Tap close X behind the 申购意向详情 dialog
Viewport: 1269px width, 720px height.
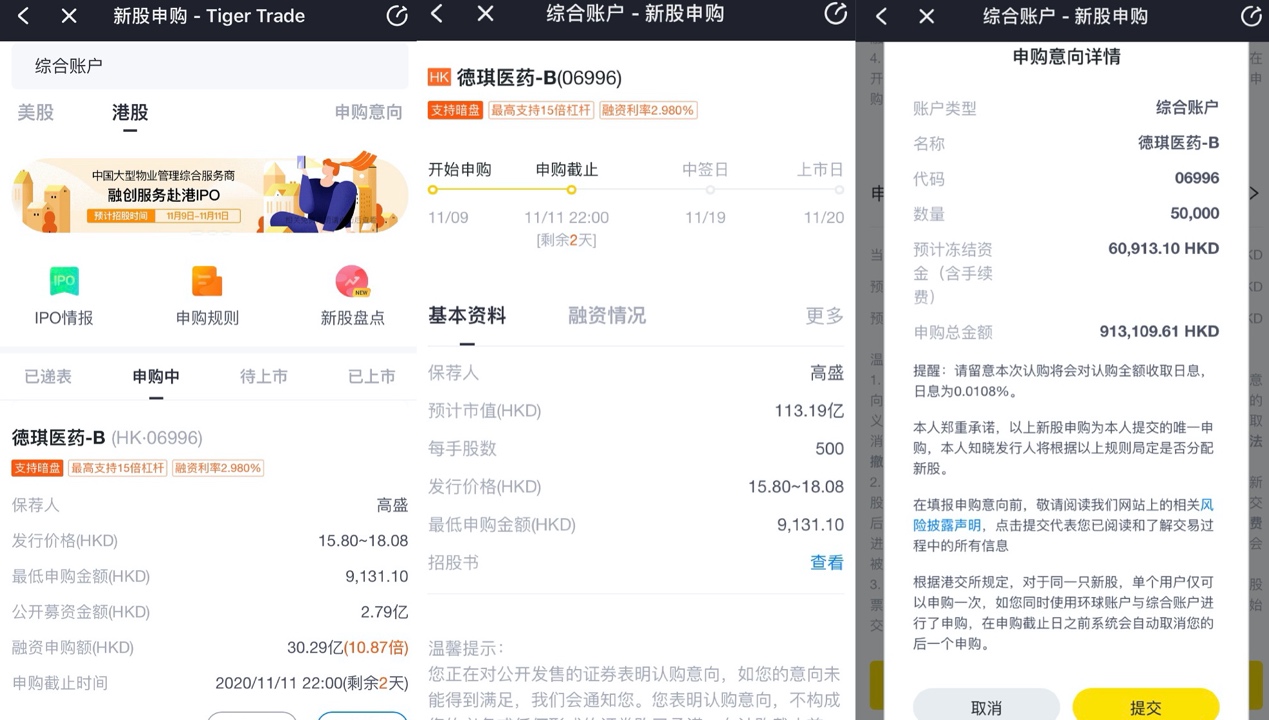926,16
